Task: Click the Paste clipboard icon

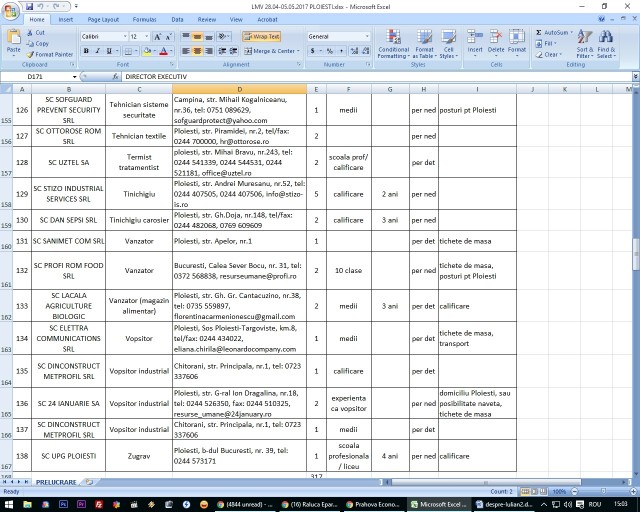Action: (13, 37)
